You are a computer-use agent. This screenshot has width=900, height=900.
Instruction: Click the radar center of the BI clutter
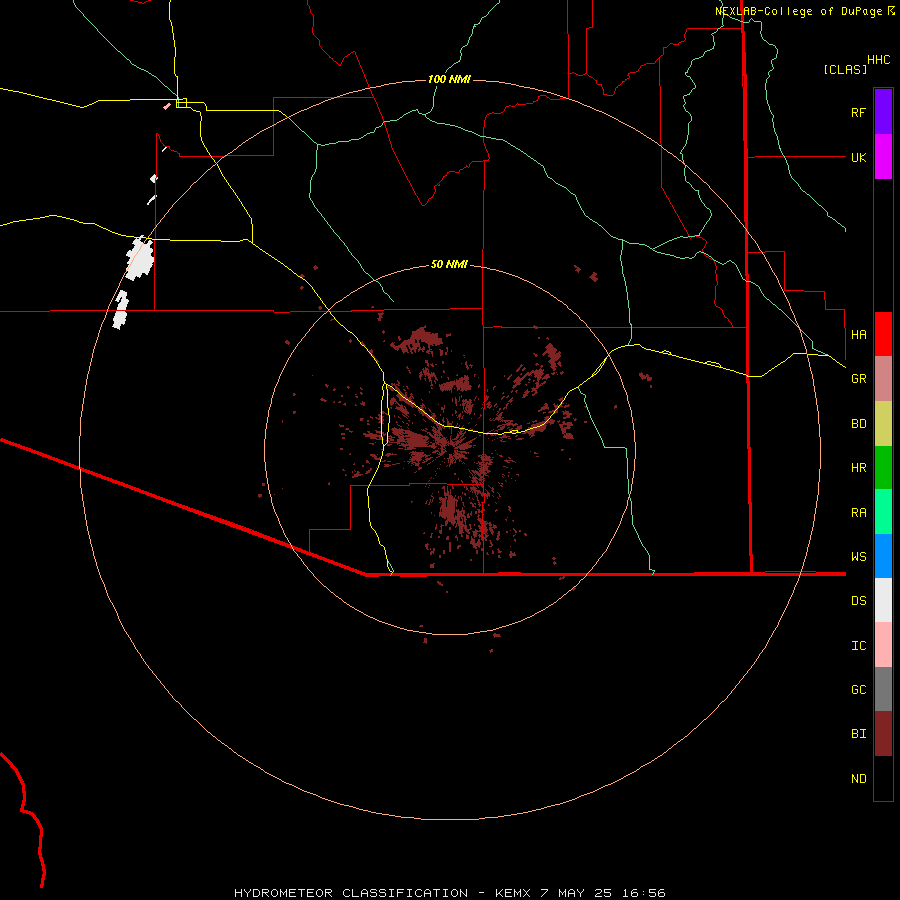click(x=452, y=448)
